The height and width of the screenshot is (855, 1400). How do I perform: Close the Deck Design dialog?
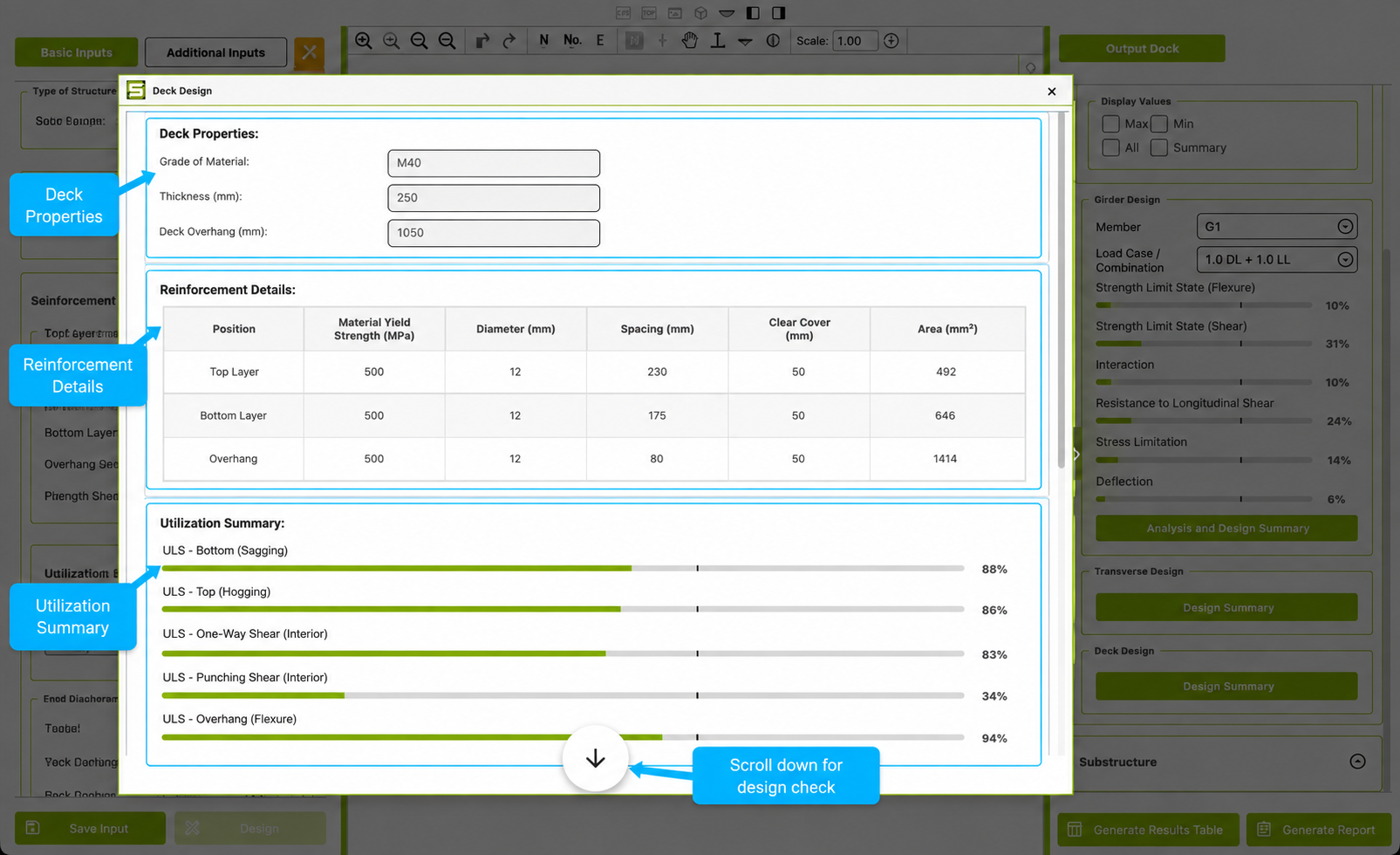pyautogui.click(x=1052, y=92)
